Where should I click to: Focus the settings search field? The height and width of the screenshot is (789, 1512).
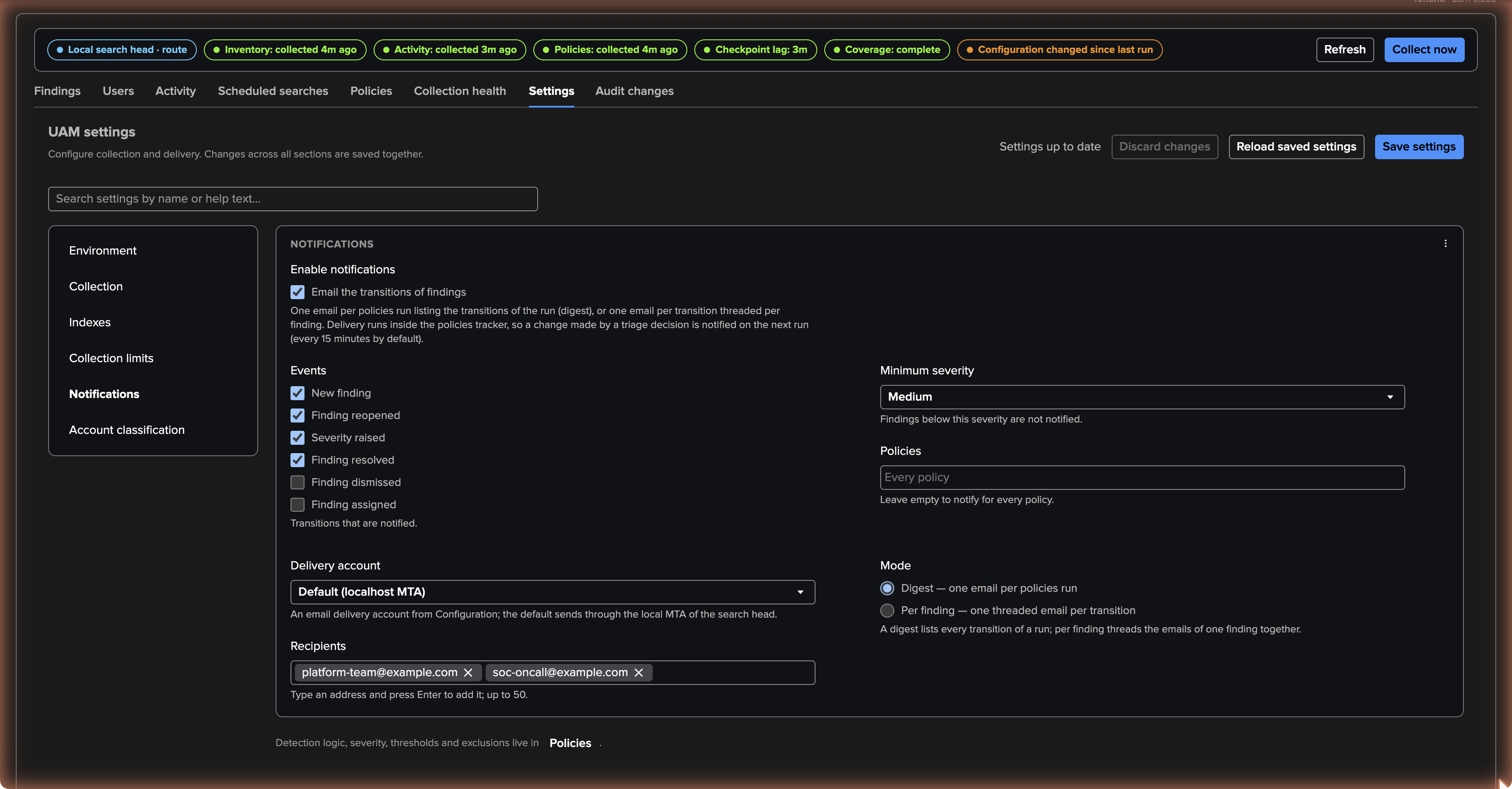coord(293,199)
